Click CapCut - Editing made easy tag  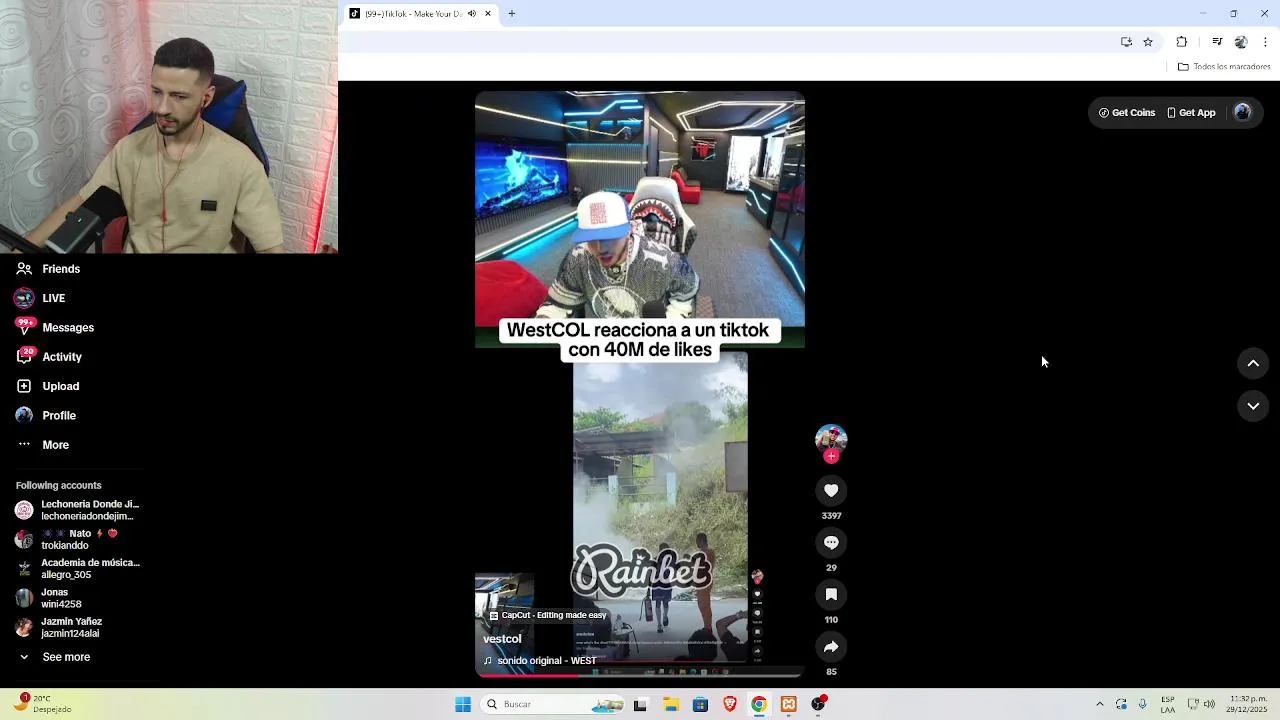547,615
